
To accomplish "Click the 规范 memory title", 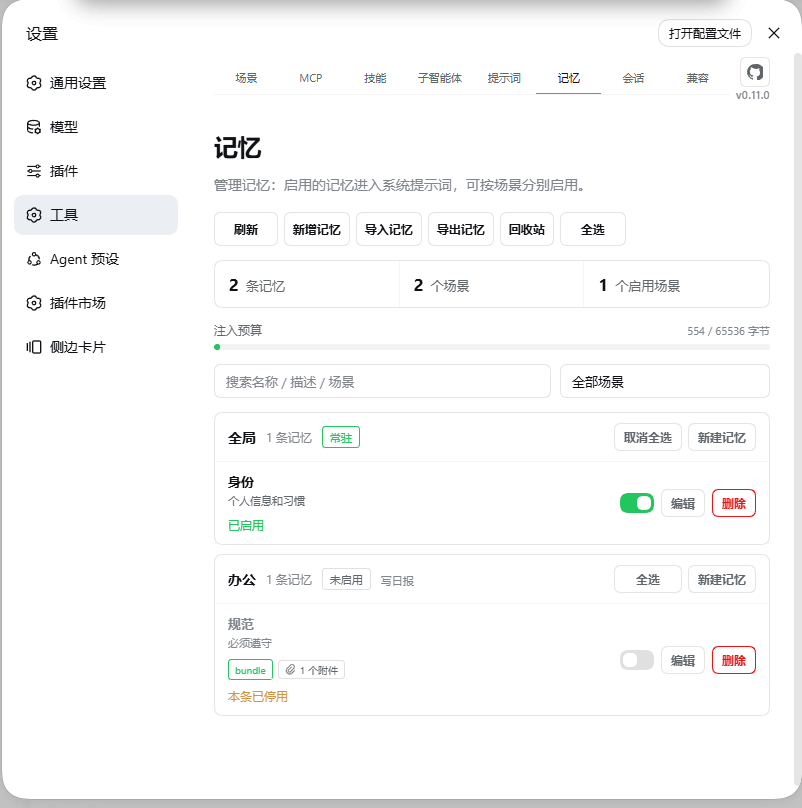I will [x=241, y=625].
